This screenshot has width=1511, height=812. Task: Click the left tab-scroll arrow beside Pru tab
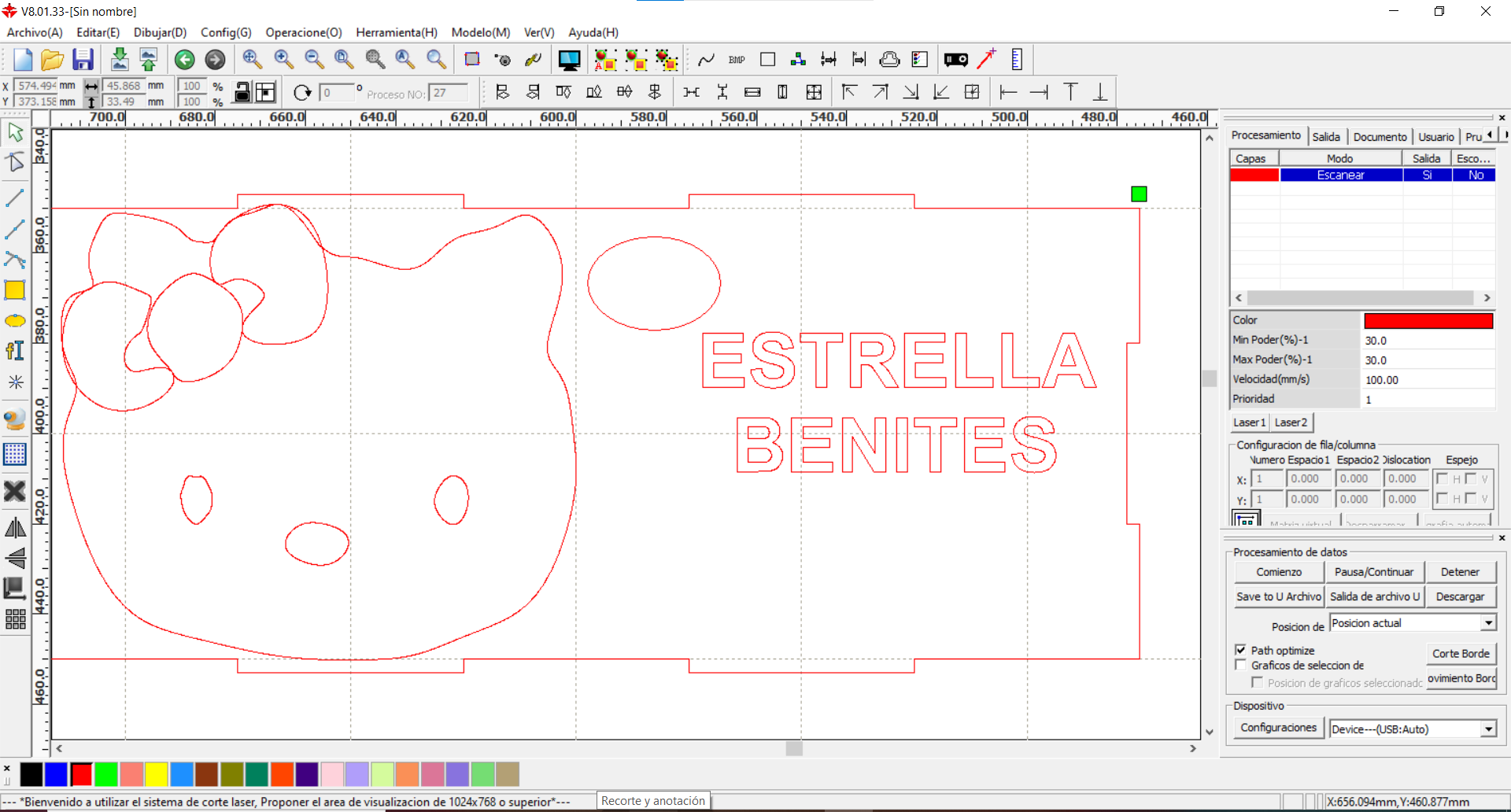click(1490, 135)
